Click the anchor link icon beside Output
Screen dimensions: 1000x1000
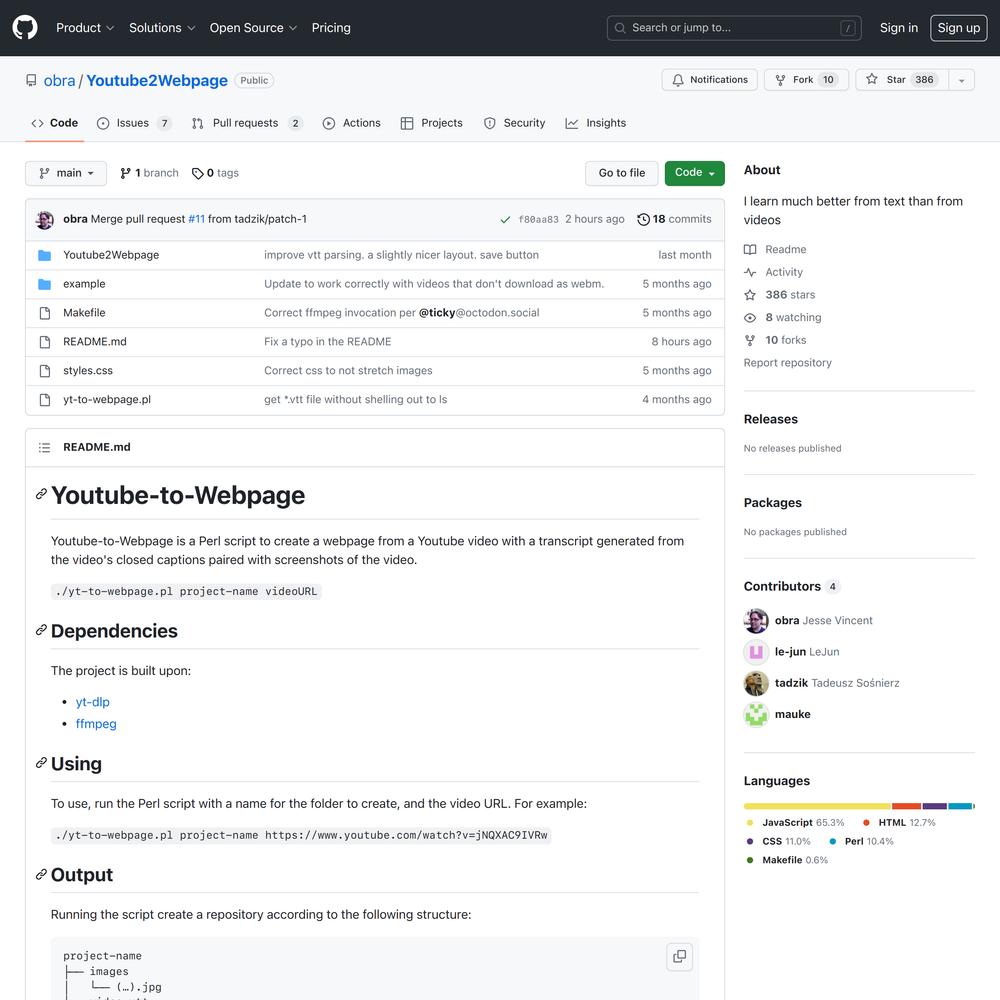tap(41, 874)
